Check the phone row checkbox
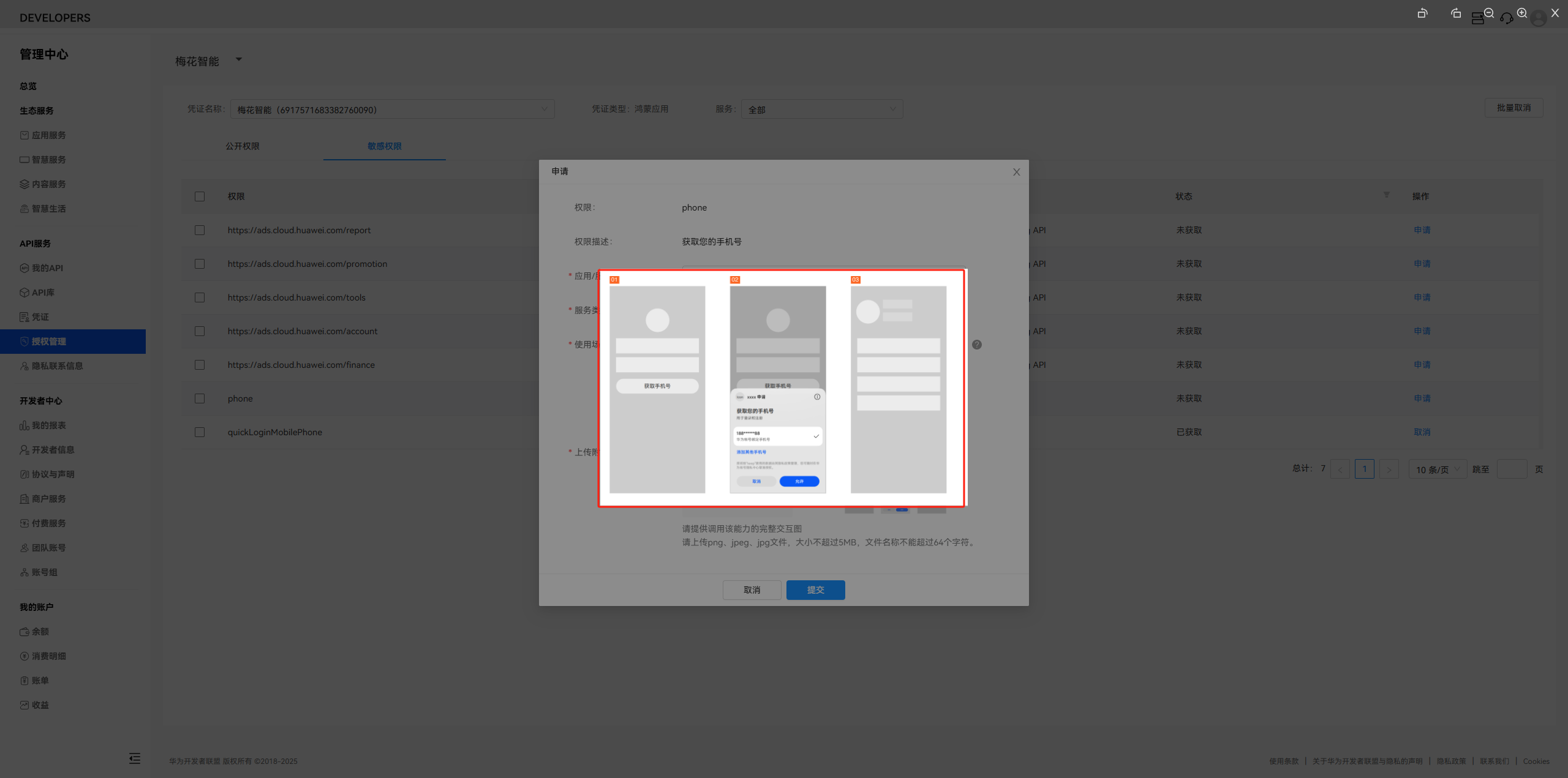1568x778 pixels. [x=200, y=398]
